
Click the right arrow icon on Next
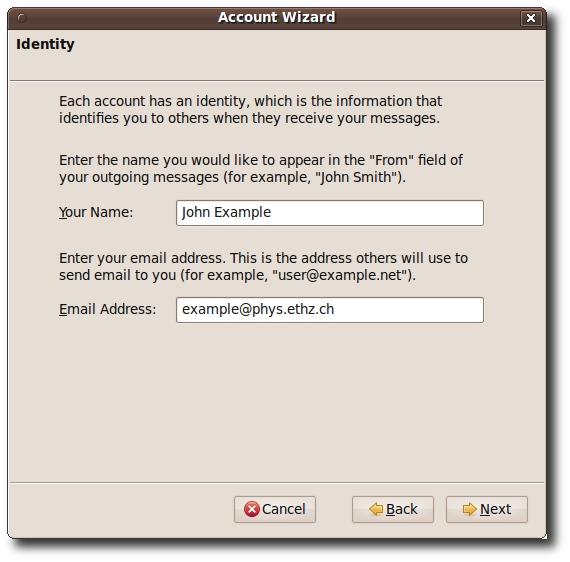point(470,509)
